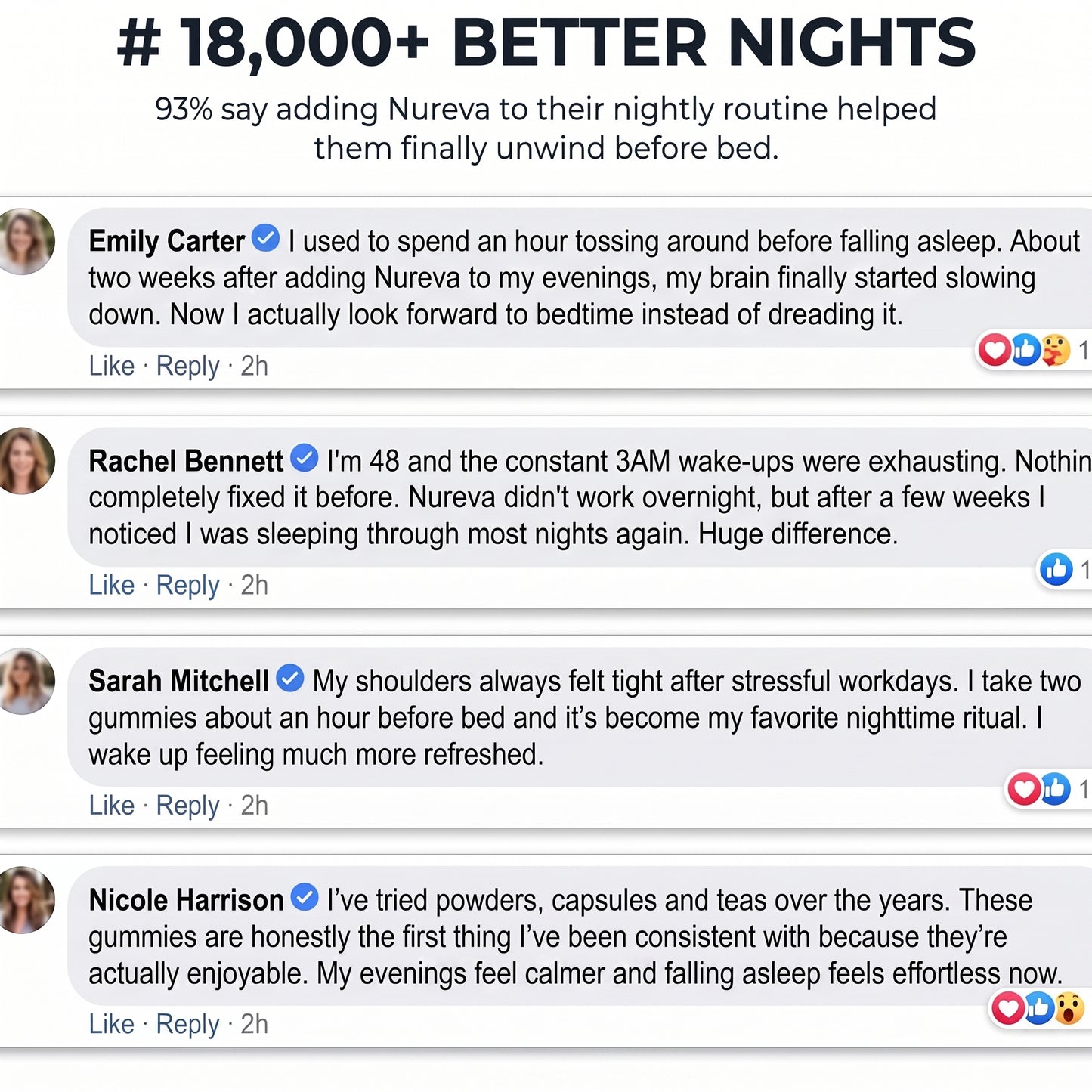1092x1092 pixels.
Task: Reply to Rachel Bennett's comment
Action: pos(187,586)
